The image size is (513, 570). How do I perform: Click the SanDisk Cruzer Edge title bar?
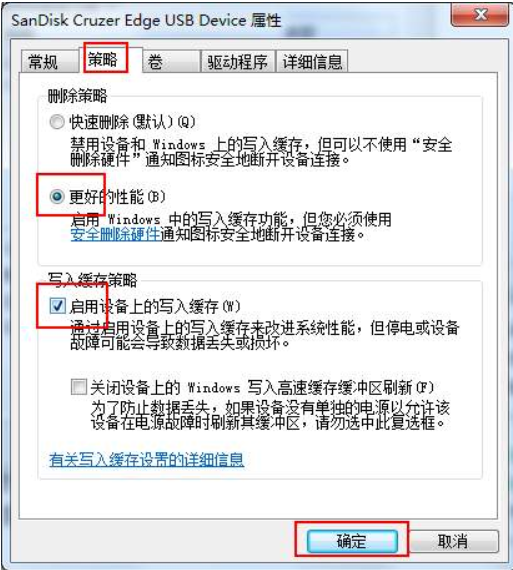pyautogui.click(x=146, y=20)
